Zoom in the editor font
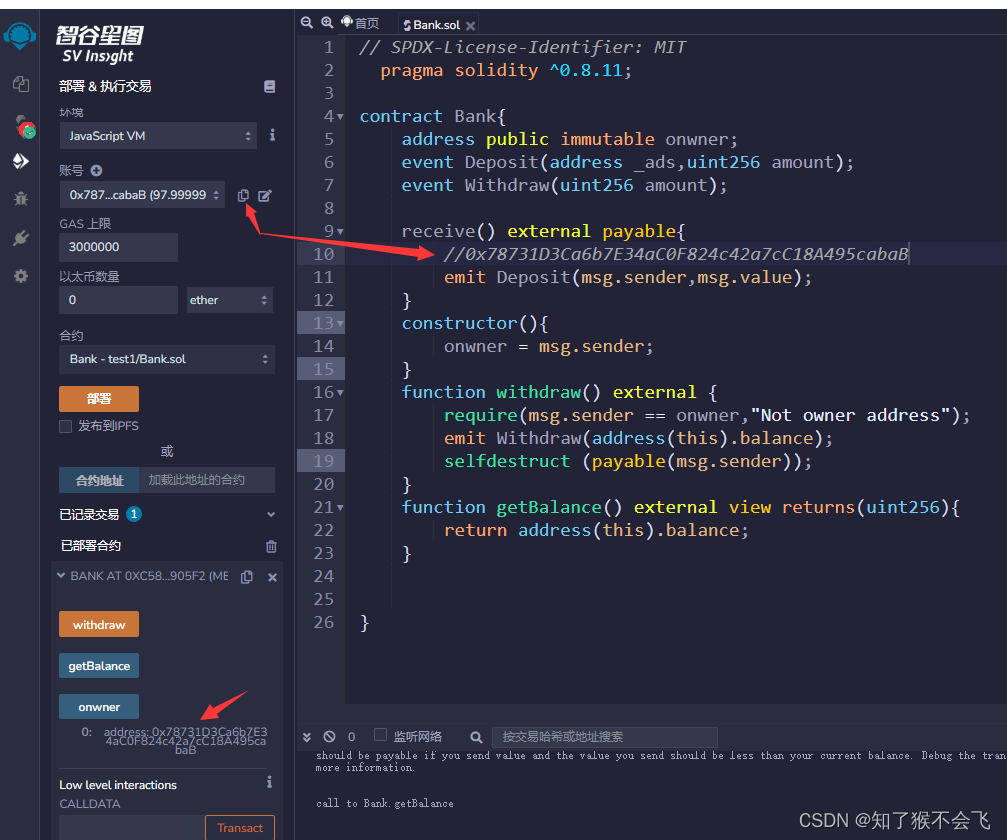Screen dimensions: 1007x840 point(327,23)
